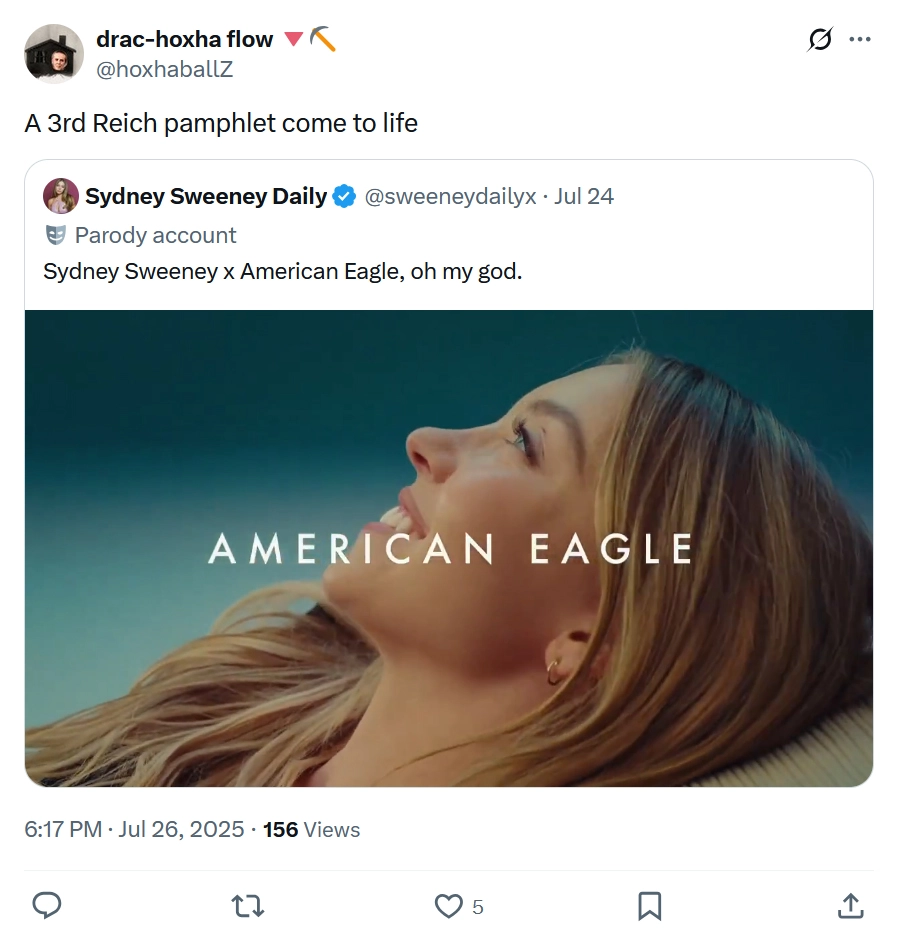Open the American Eagle video thumbnail
The image size is (898, 941).
click(449, 549)
